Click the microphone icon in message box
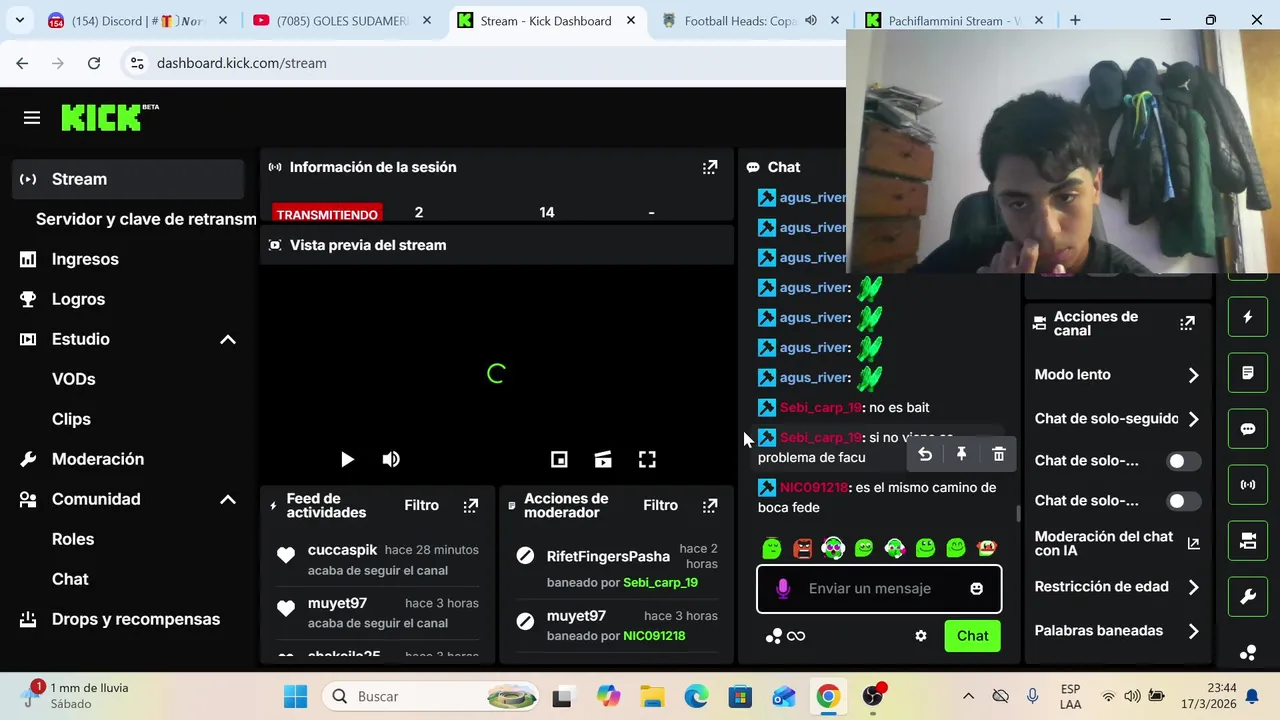Image resolution: width=1280 pixels, height=720 pixels. pos(783,589)
